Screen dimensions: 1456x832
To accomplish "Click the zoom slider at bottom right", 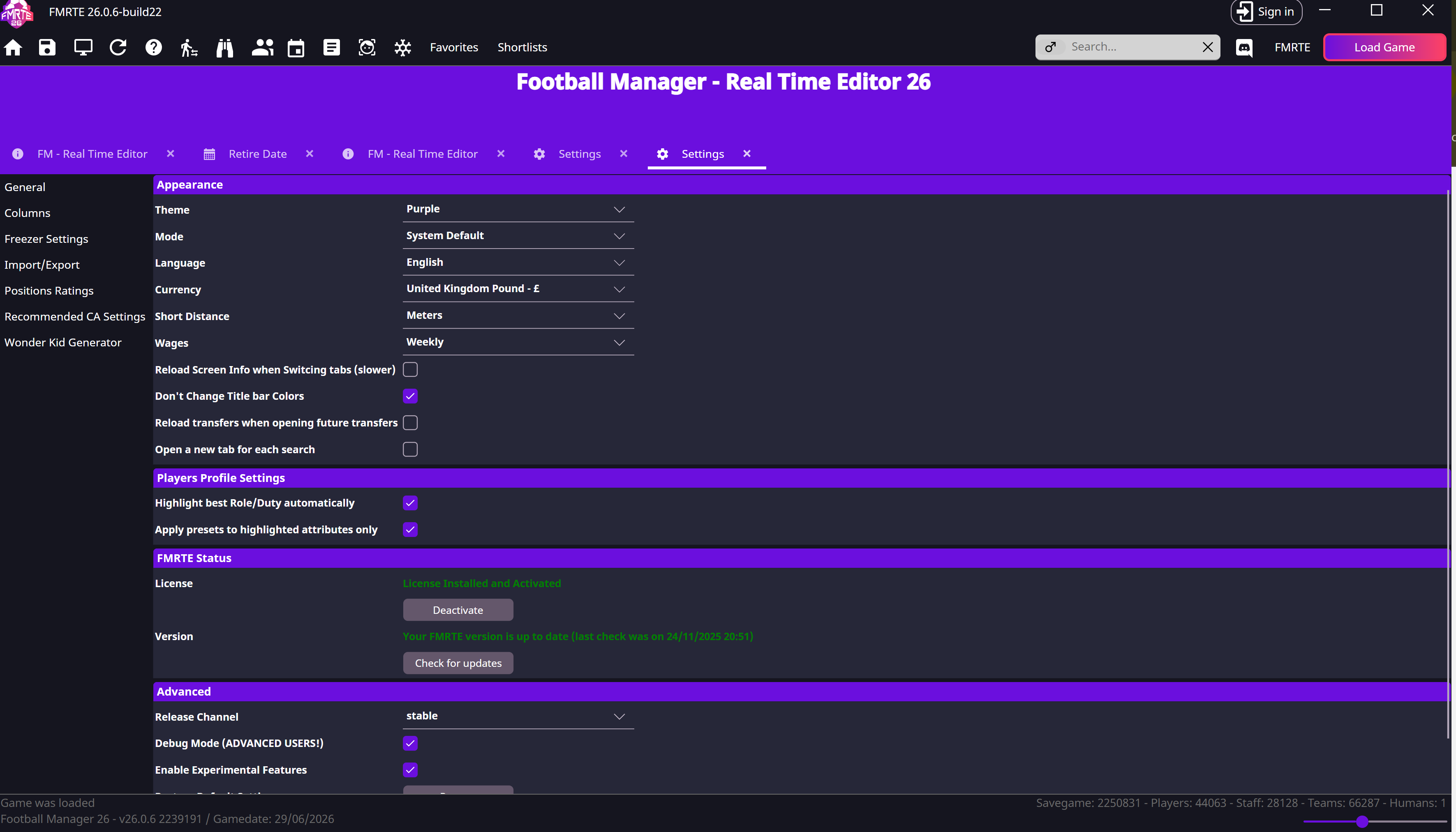I will pyautogui.click(x=1362, y=822).
